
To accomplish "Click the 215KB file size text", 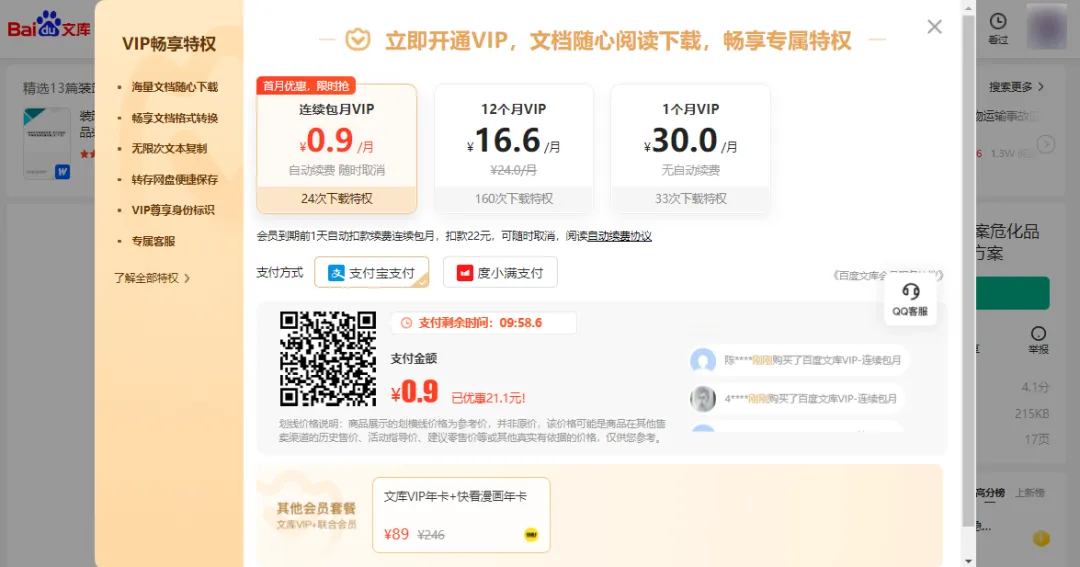I will pos(1032,413).
